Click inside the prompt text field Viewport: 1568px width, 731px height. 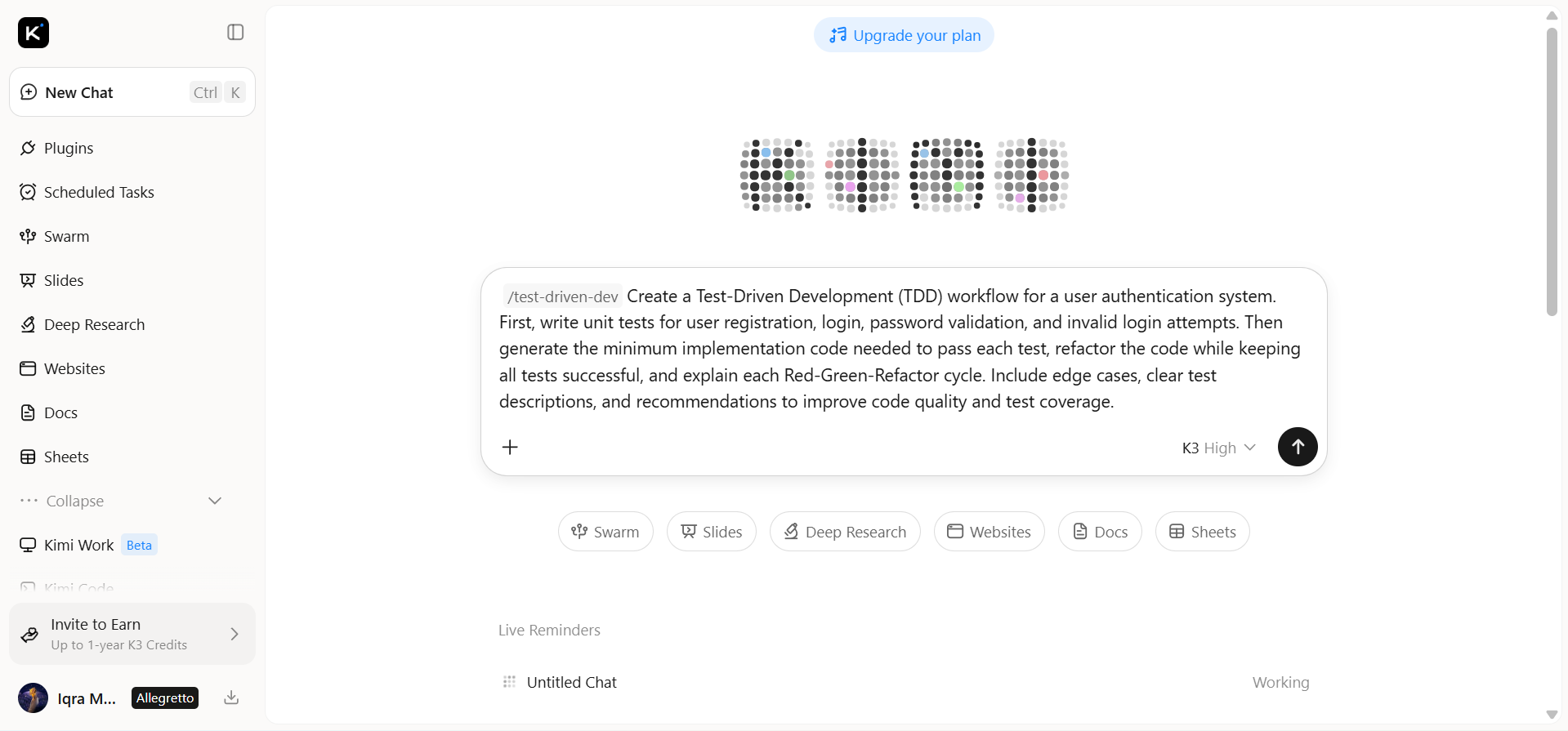903,349
